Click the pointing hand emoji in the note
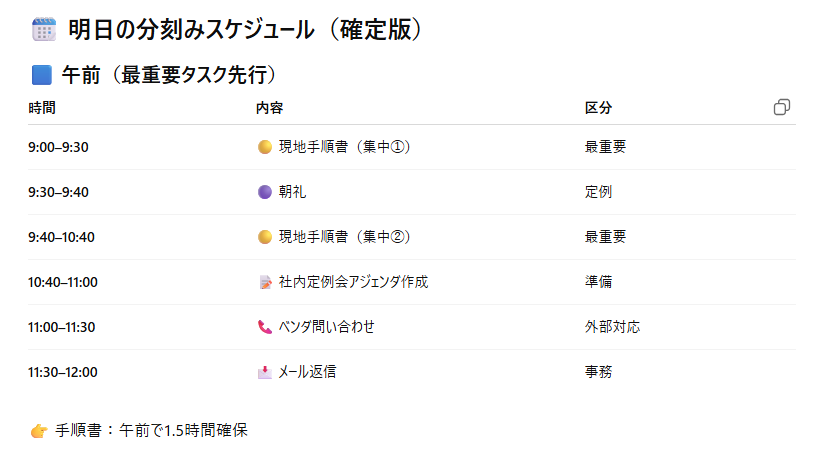This screenshot has height=464, width=823. point(39,431)
